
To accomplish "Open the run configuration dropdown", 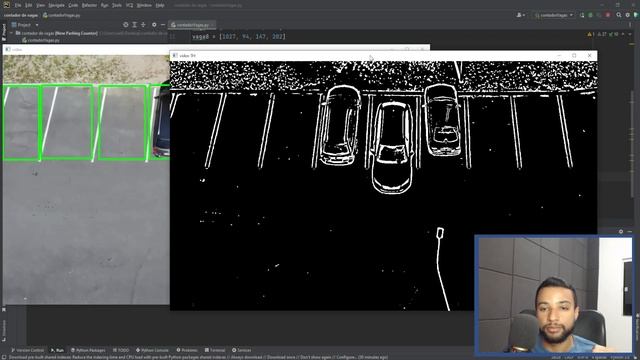I will point(553,15).
